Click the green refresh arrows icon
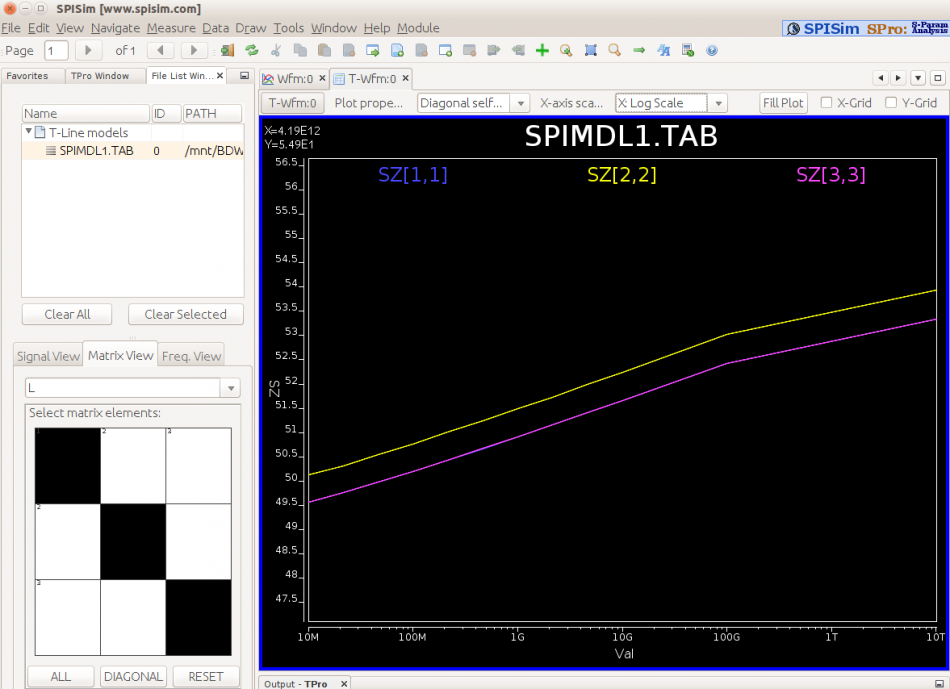Image resolution: width=950 pixels, height=689 pixels. 252,50
